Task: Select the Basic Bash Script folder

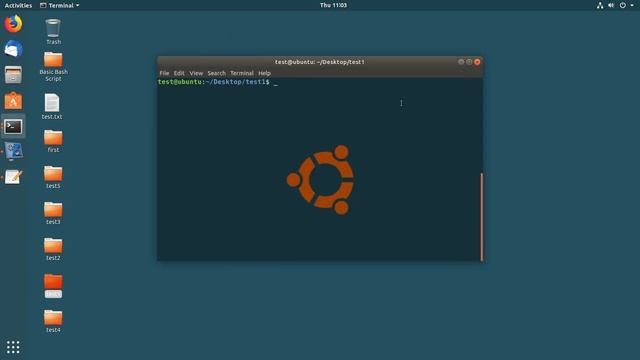Action: 53,67
